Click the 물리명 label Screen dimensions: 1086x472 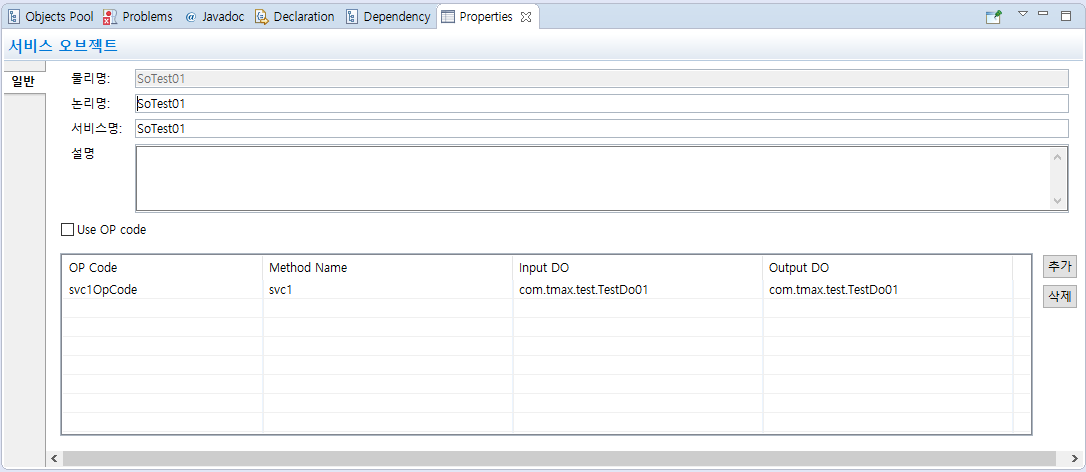tap(91, 78)
